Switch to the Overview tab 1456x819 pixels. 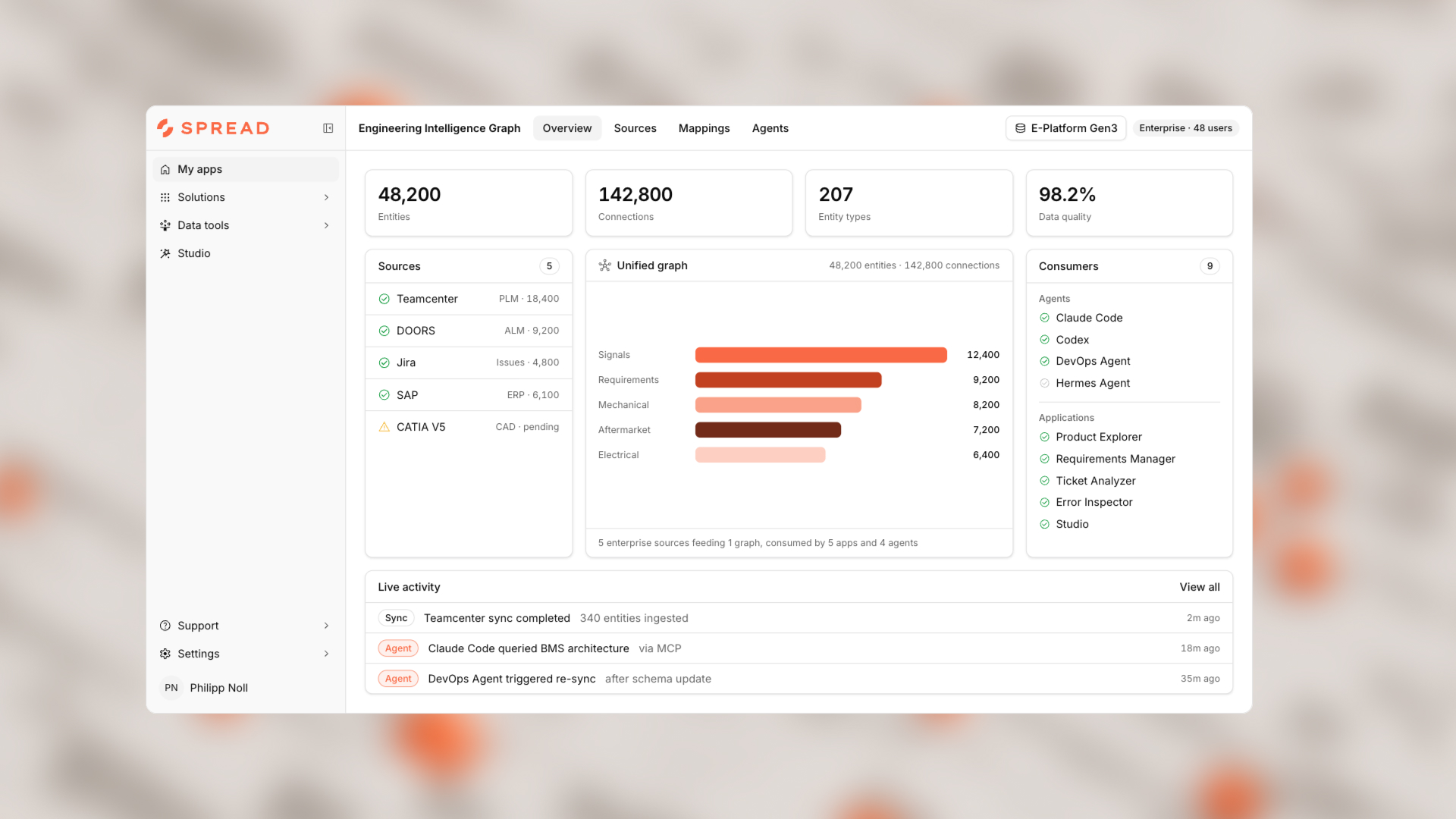pyautogui.click(x=567, y=128)
